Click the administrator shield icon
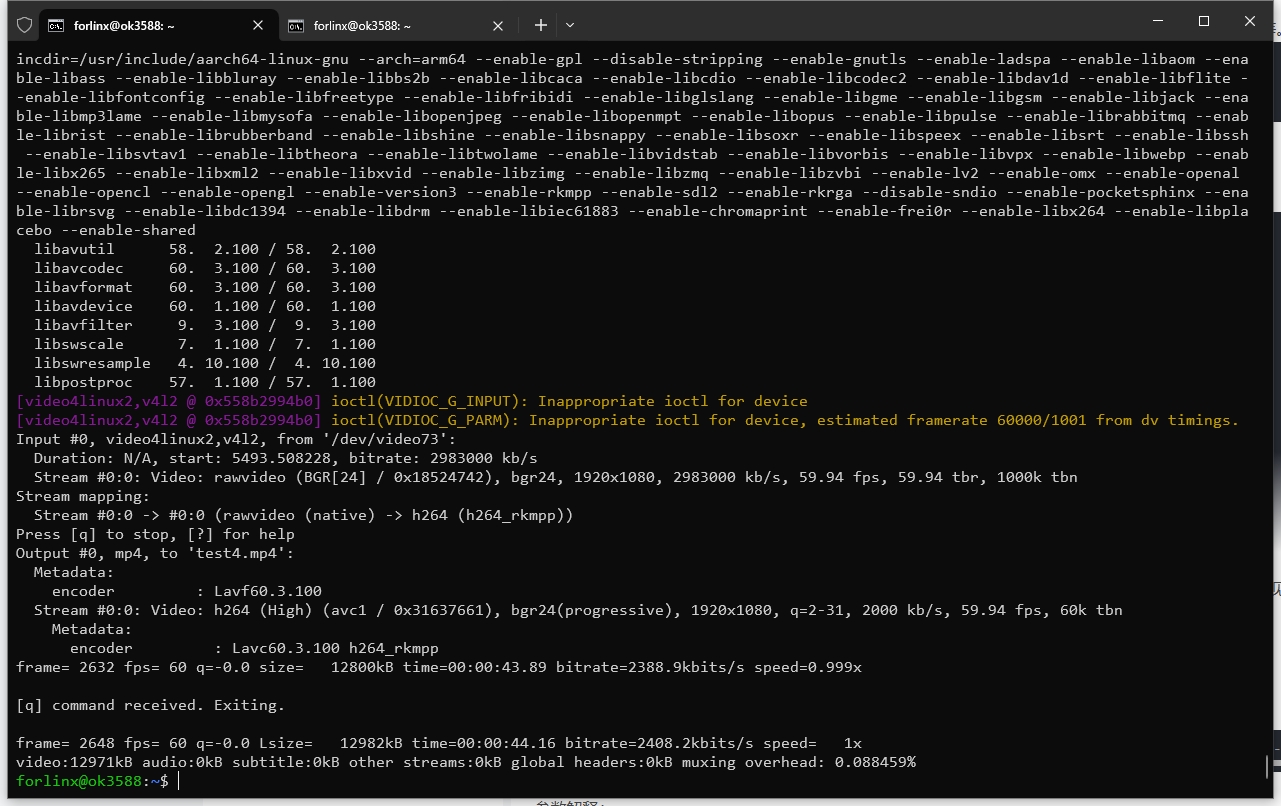 coord(25,25)
